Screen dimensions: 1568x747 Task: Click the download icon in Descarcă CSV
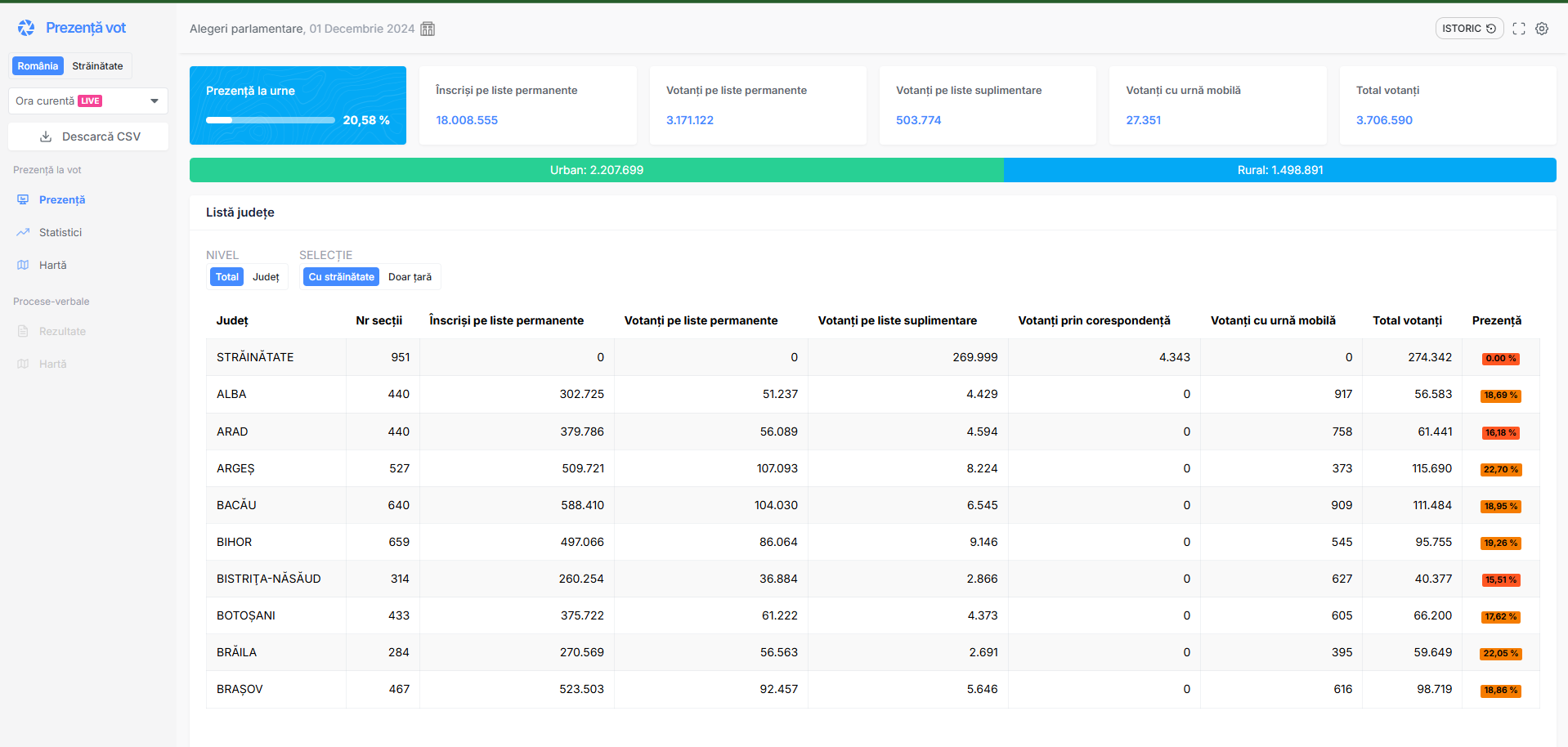coord(46,136)
